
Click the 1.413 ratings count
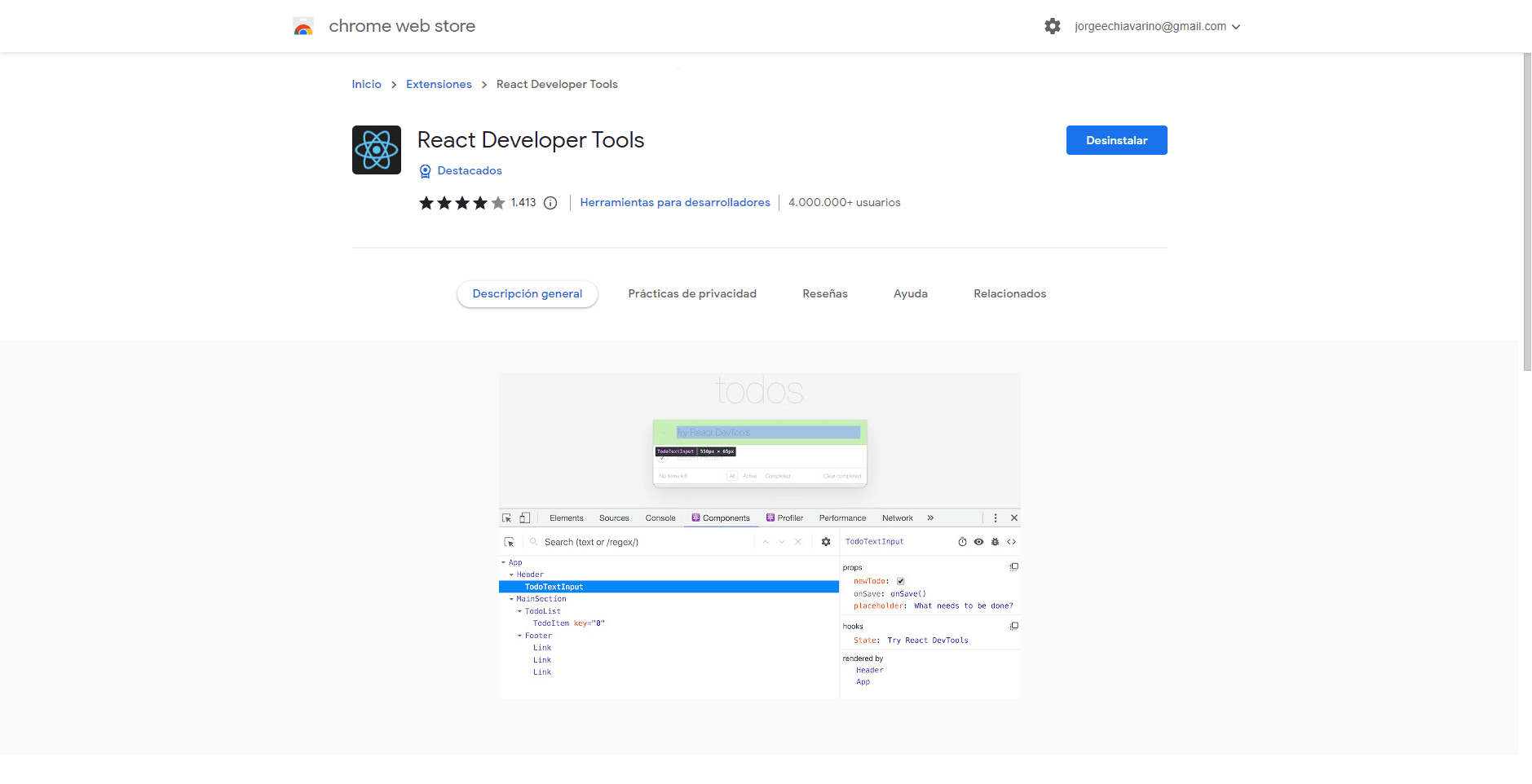pyautogui.click(x=523, y=202)
